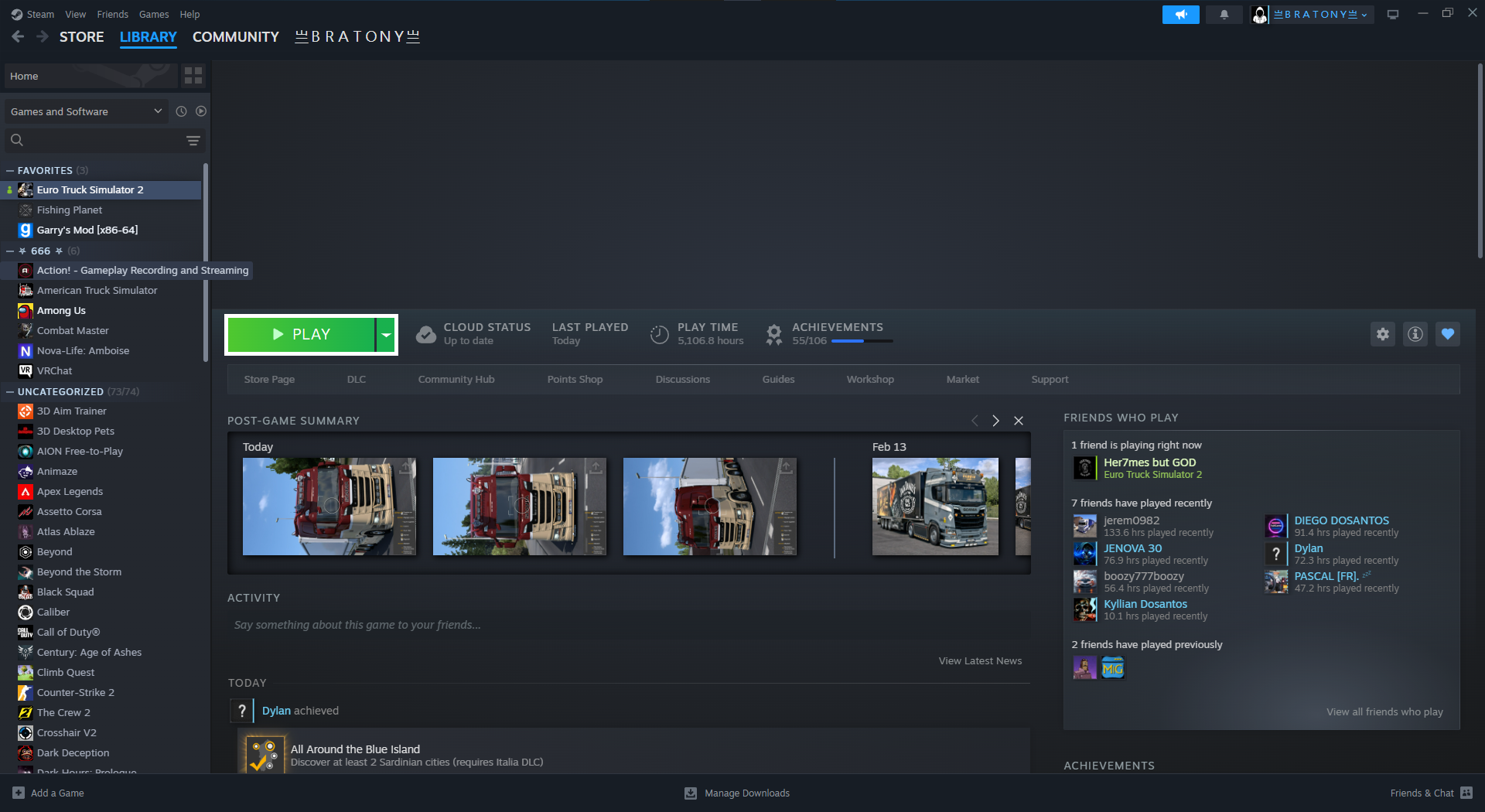Open the announcements megaphone button
Viewport: 1485px width, 812px height.
click(x=1180, y=15)
